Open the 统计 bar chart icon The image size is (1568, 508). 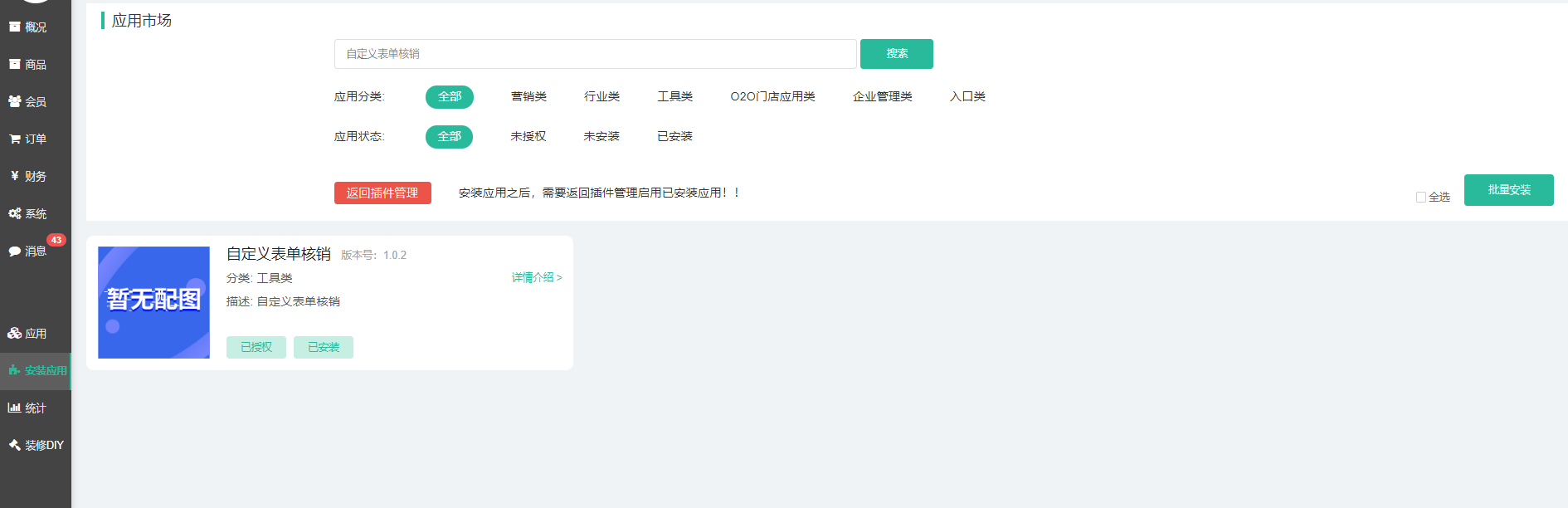(x=15, y=408)
